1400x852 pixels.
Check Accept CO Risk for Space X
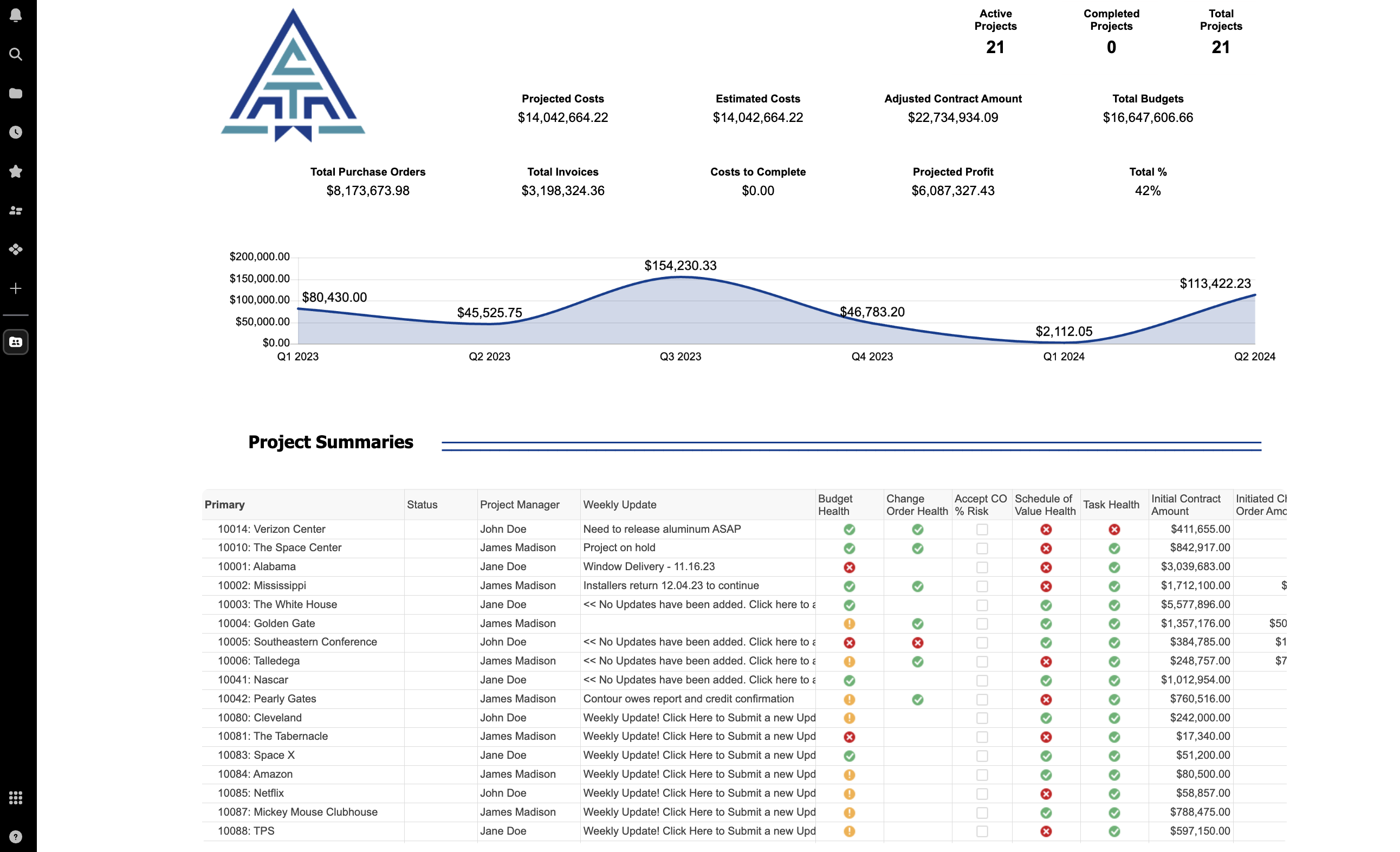[x=982, y=756]
